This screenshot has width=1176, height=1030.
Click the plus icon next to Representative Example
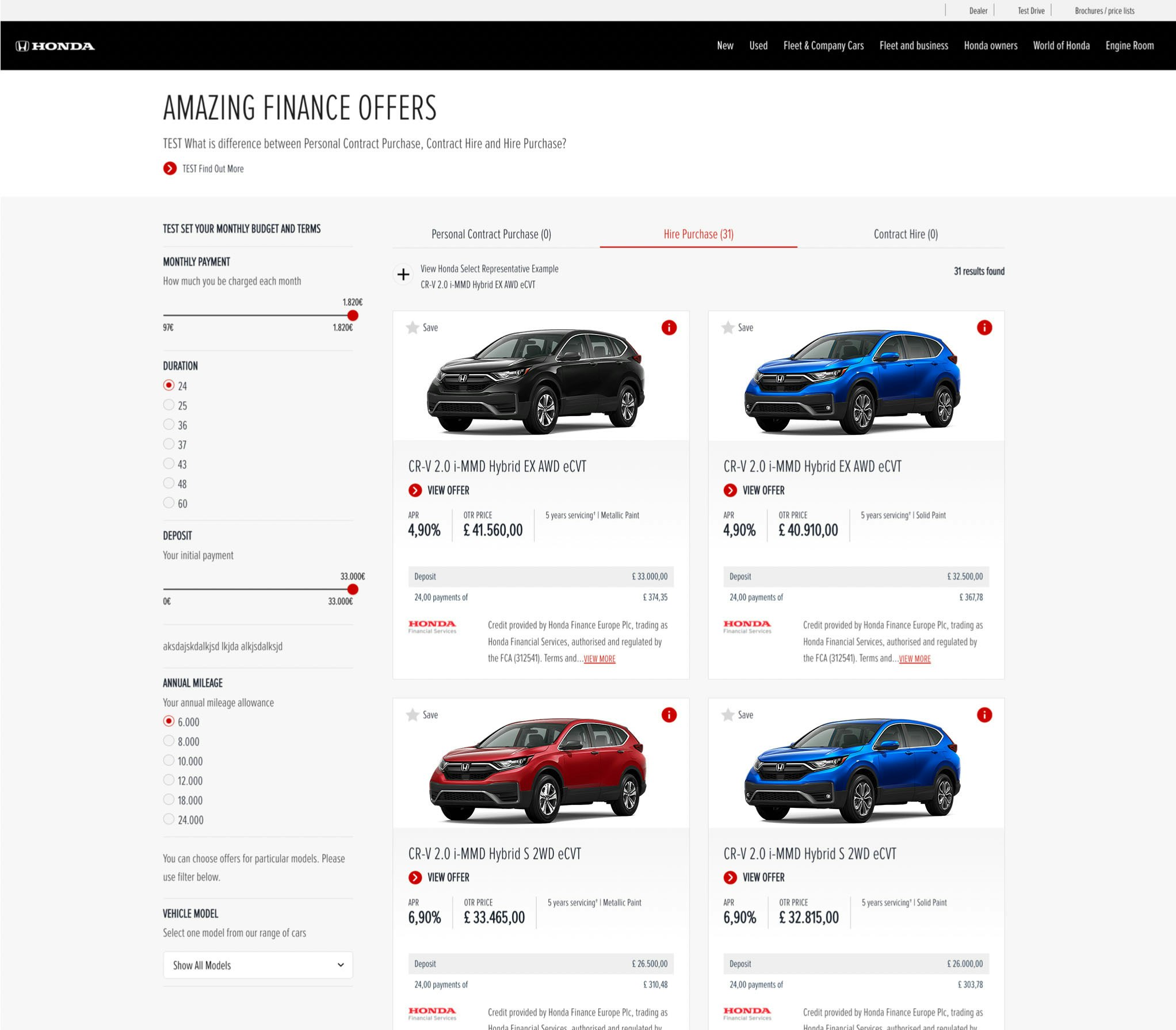click(403, 275)
